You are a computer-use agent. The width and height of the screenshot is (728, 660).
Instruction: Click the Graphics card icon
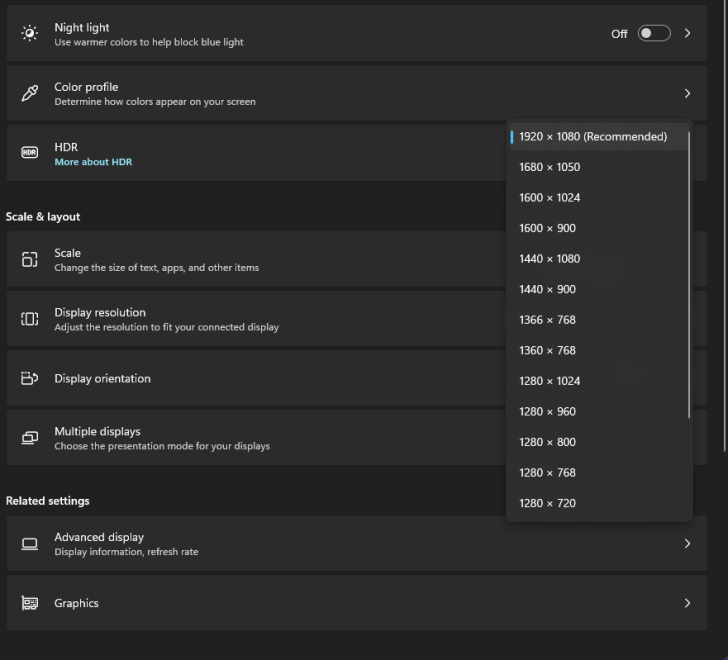30,603
